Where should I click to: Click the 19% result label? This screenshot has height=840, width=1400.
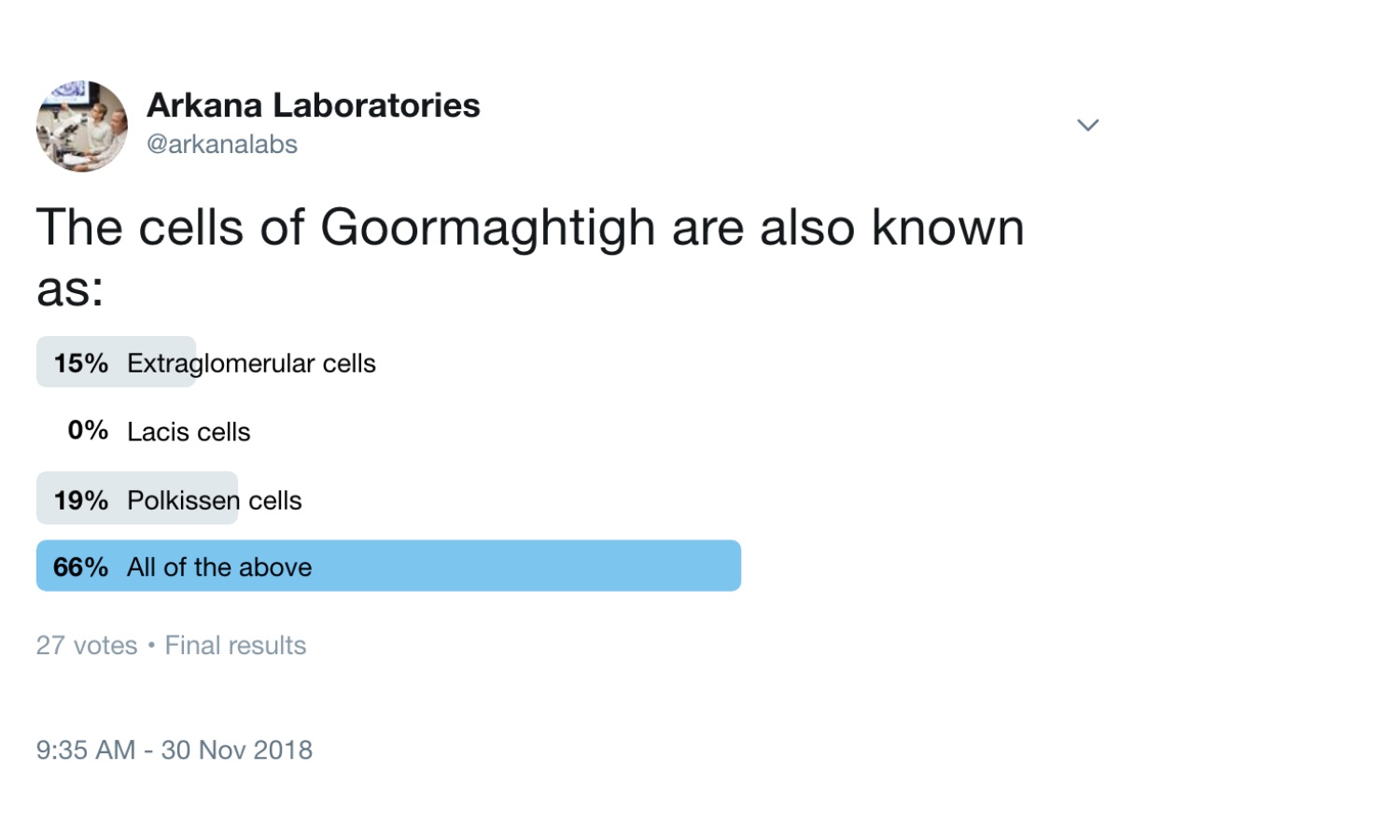point(80,500)
